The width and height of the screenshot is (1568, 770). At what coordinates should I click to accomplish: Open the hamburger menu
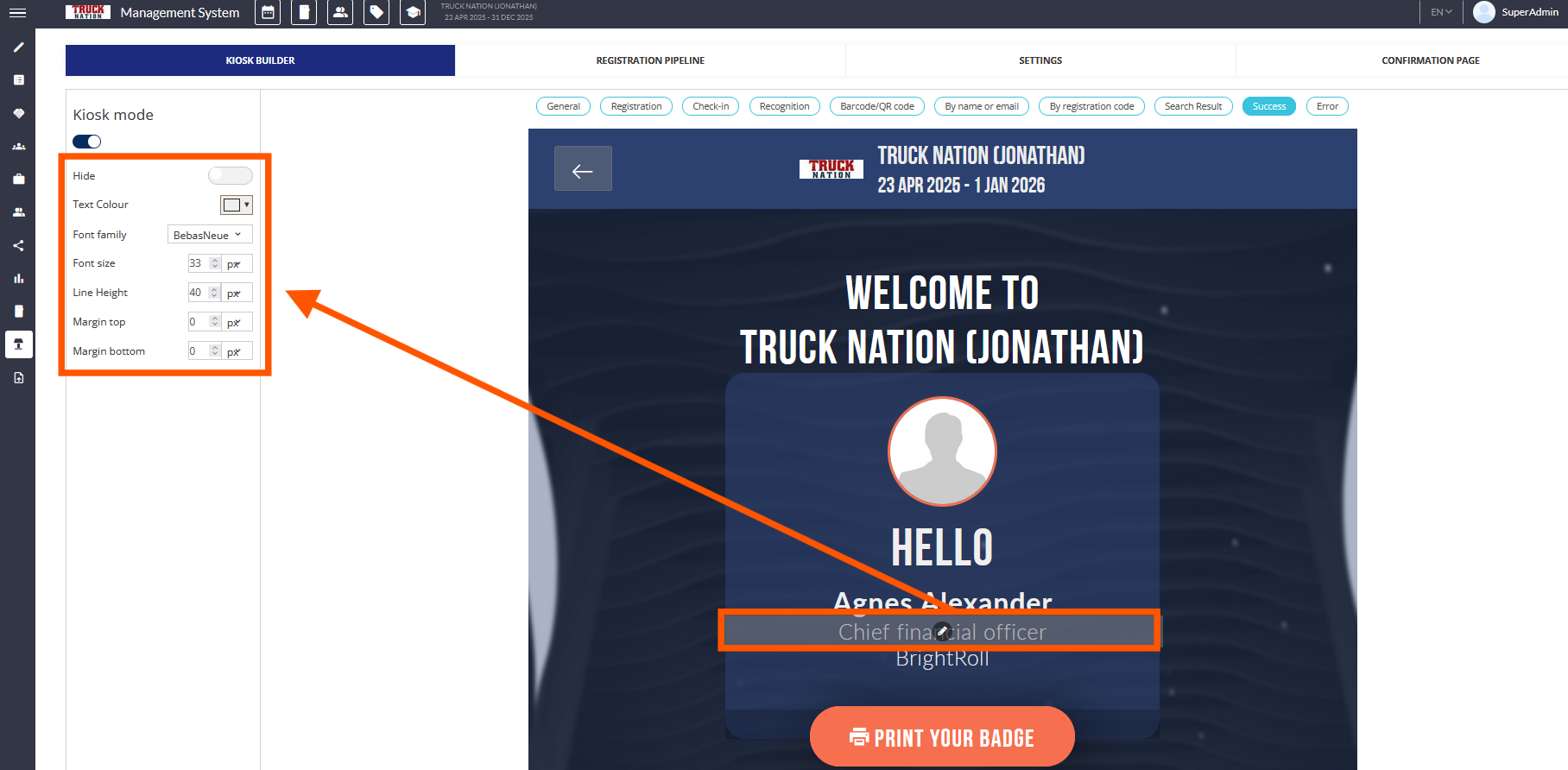(17, 13)
